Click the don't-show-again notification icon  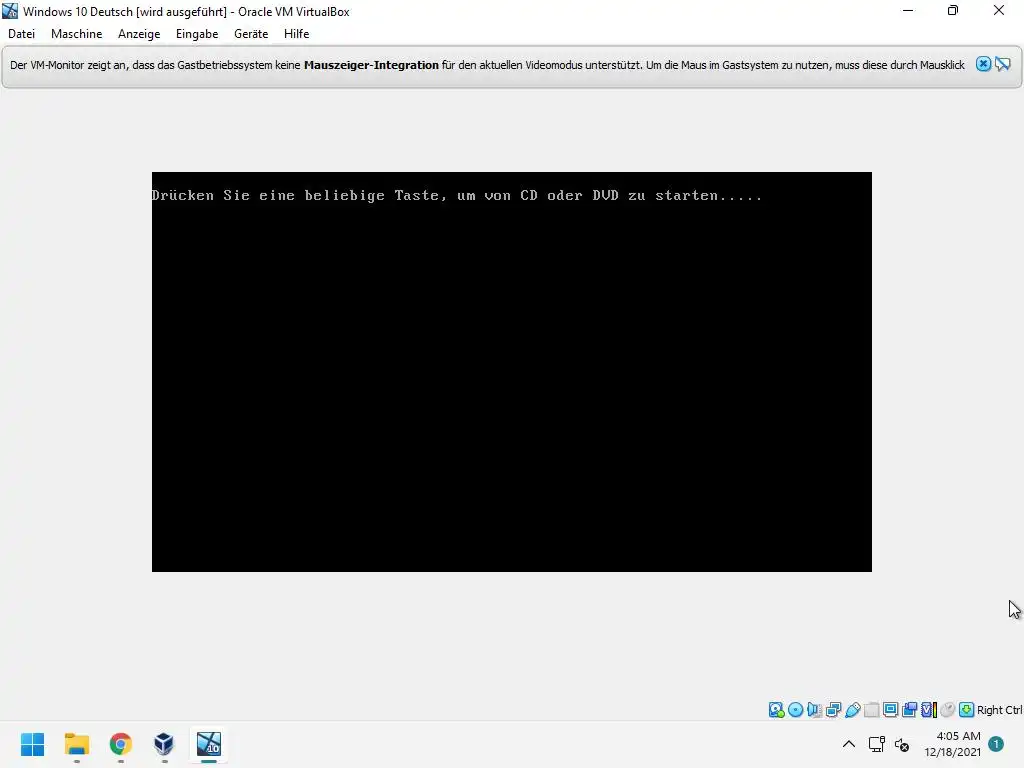(x=1002, y=64)
